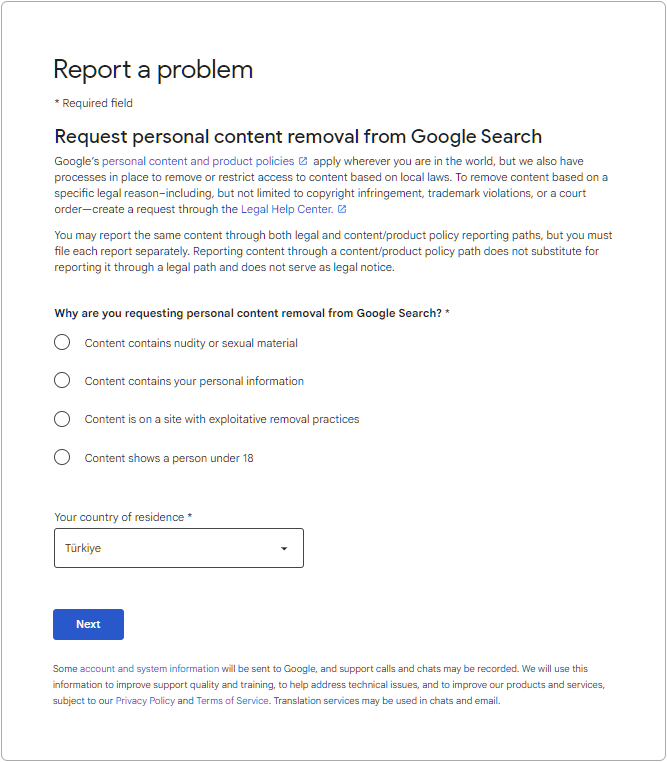
Task: Click the "Report a problem" heading
Action: pyautogui.click(x=153, y=69)
